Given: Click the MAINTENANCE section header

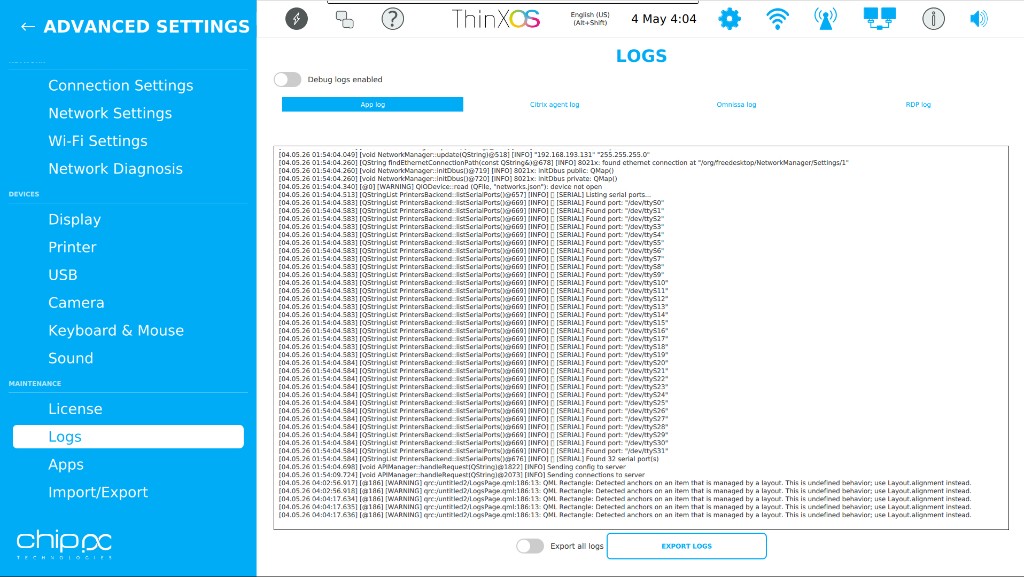Looking at the screenshot, I should [35, 384].
